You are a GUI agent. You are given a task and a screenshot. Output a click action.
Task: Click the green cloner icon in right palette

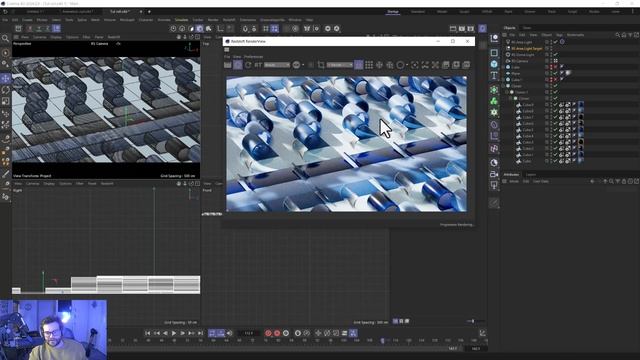pyautogui.click(x=494, y=101)
